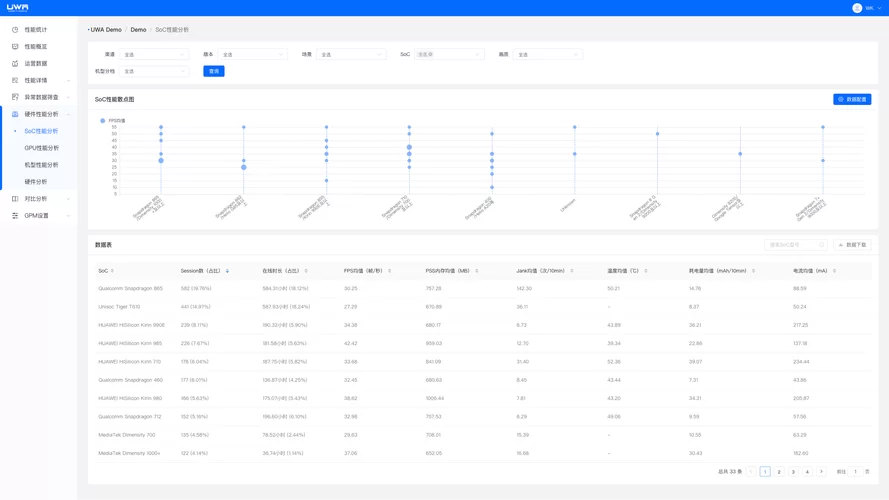
Task: Open 运营数据 in the sidebar
Action: coord(36,63)
